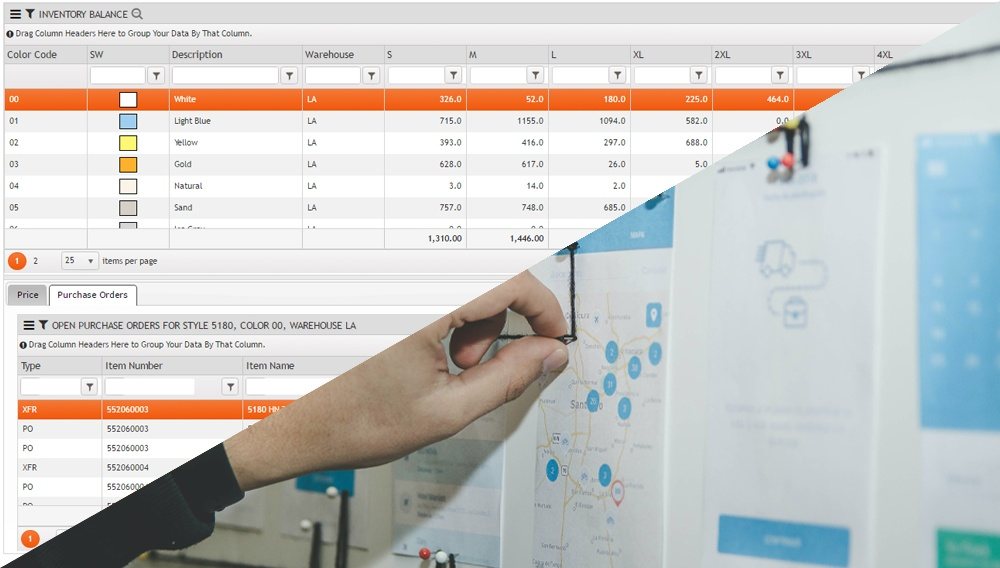This screenshot has width=1000, height=568.
Task: Click the Yellow color swatch
Action: tap(128, 143)
